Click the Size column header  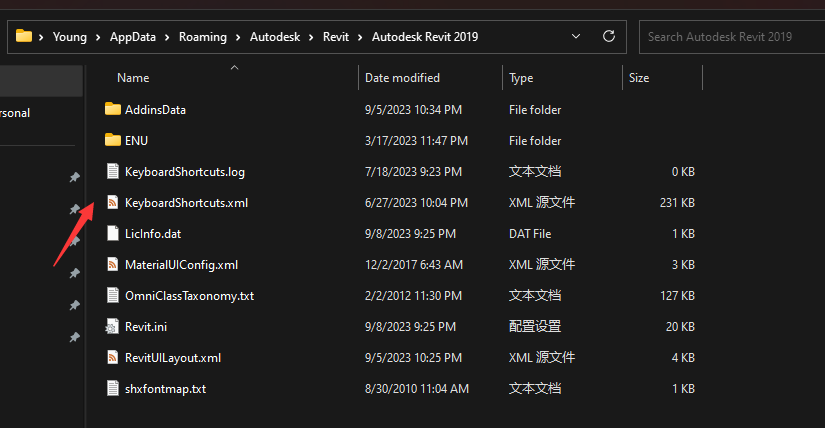pos(639,77)
